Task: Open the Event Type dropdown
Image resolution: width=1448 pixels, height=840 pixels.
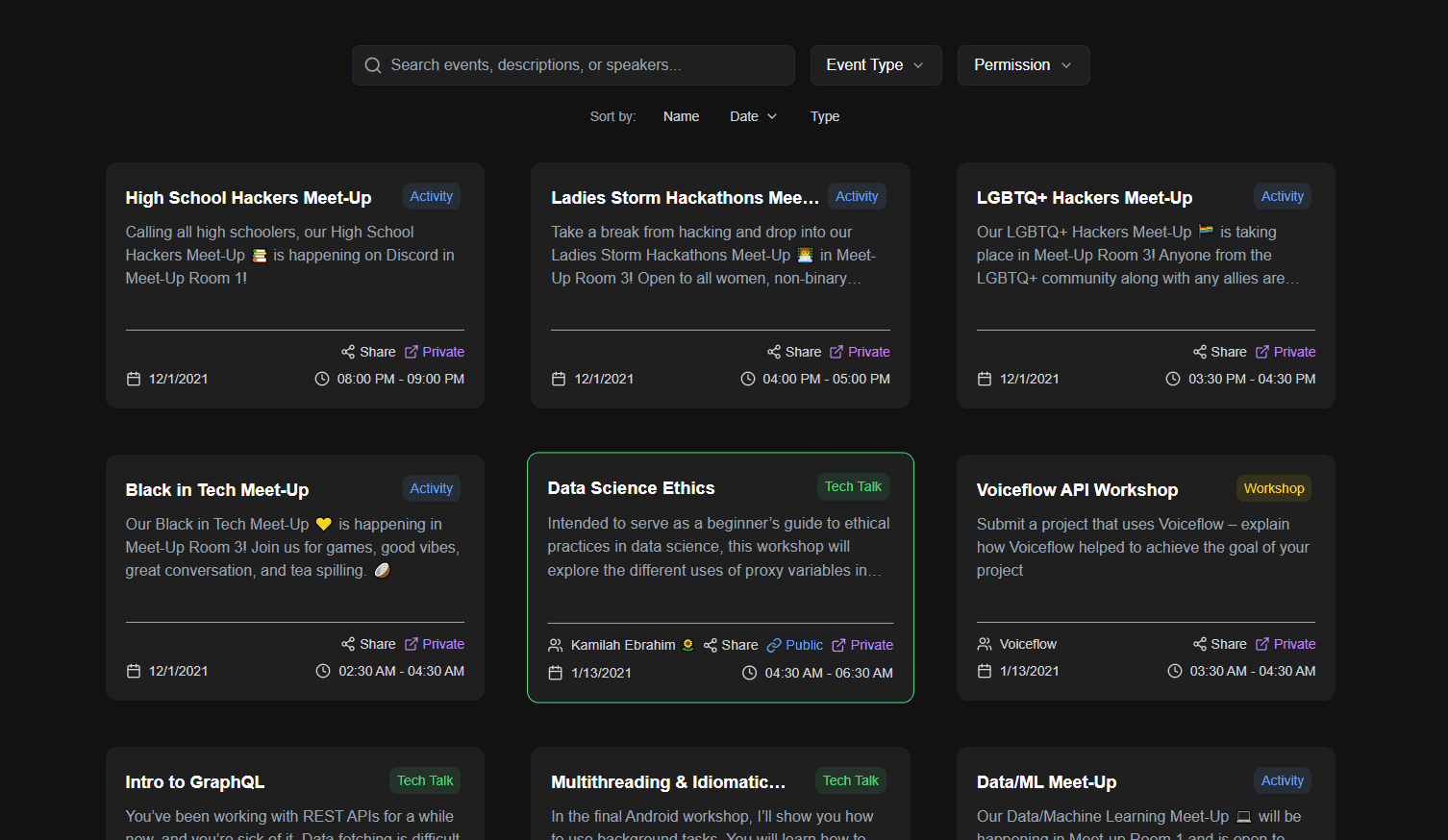Action: pos(875,65)
